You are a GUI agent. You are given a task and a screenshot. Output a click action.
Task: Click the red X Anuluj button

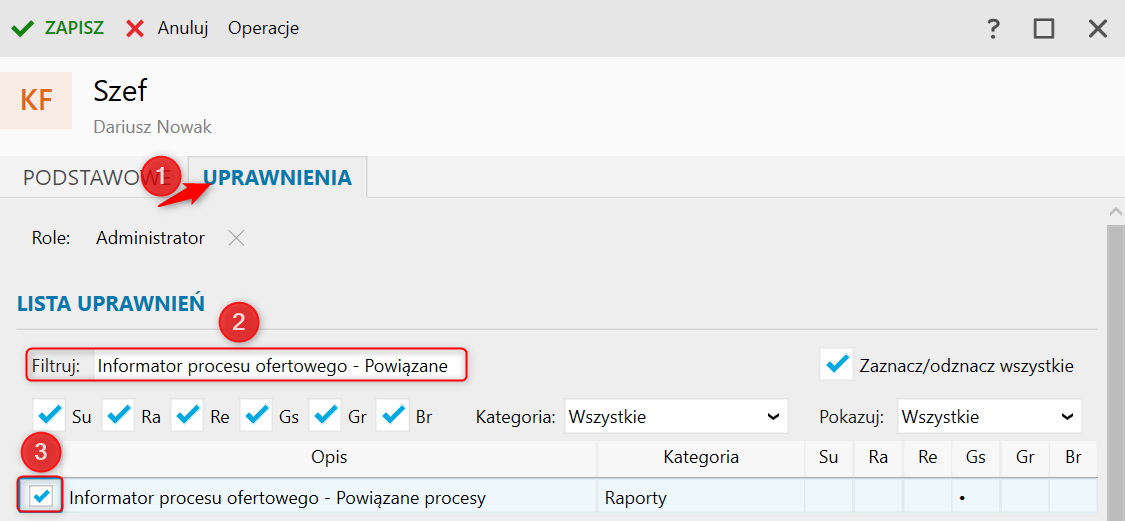167,28
